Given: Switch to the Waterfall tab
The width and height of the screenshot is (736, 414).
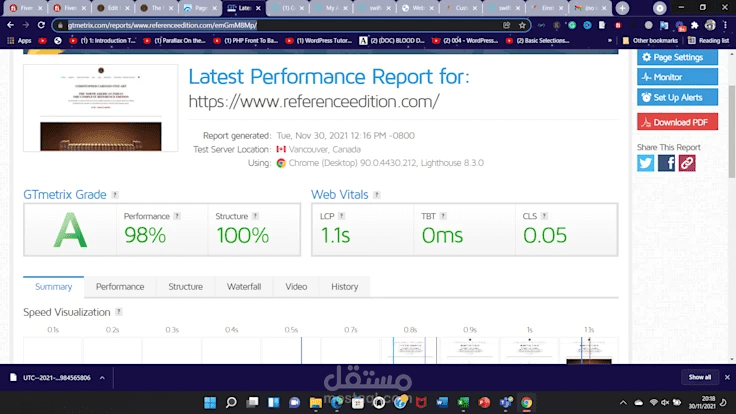Looking at the screenshot, I should [244, 287].
